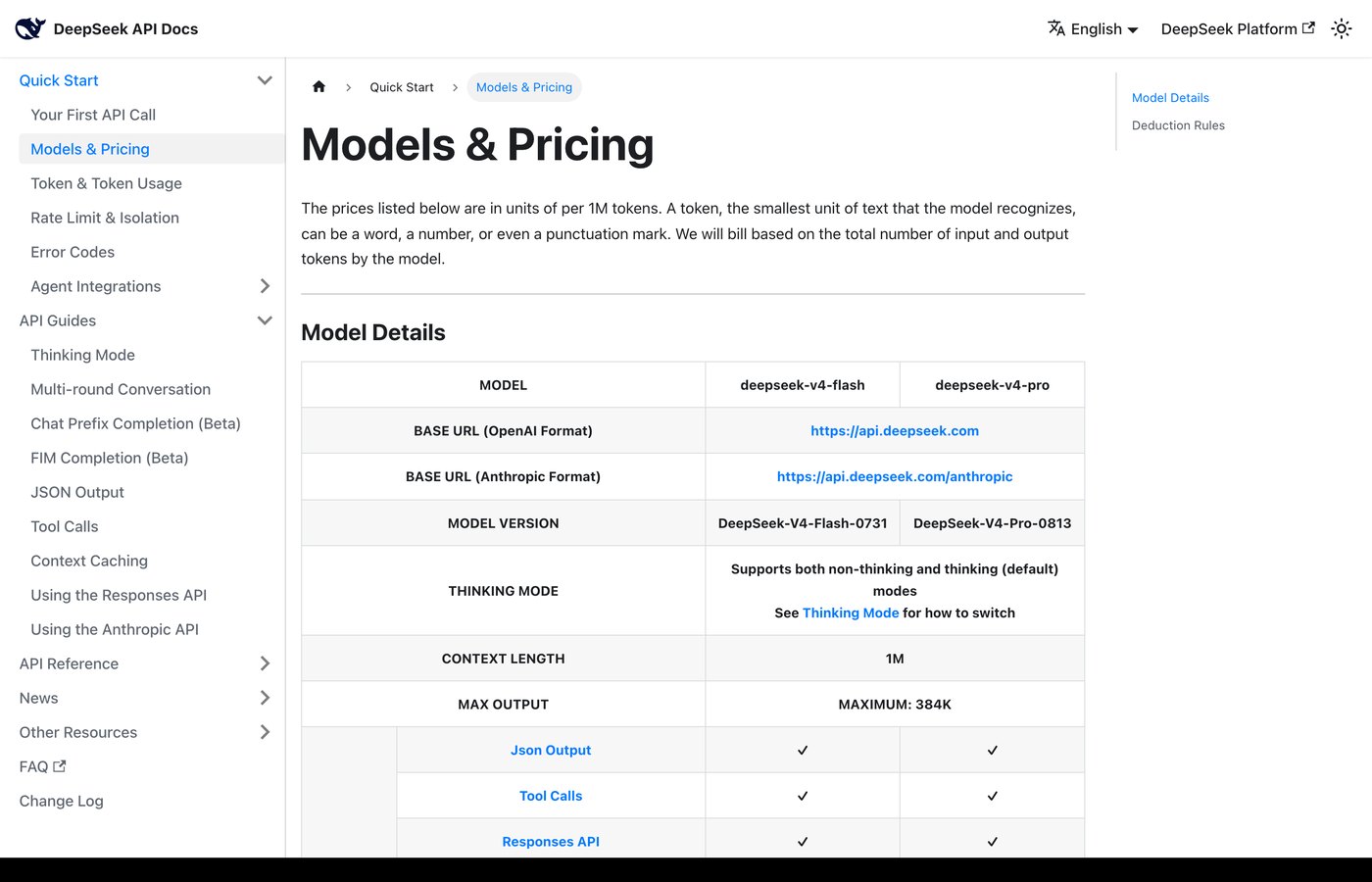This screenshot has width=1372, height=882.
Task: Open Tool Calls sidebar guide
Action: coord(65,526)
